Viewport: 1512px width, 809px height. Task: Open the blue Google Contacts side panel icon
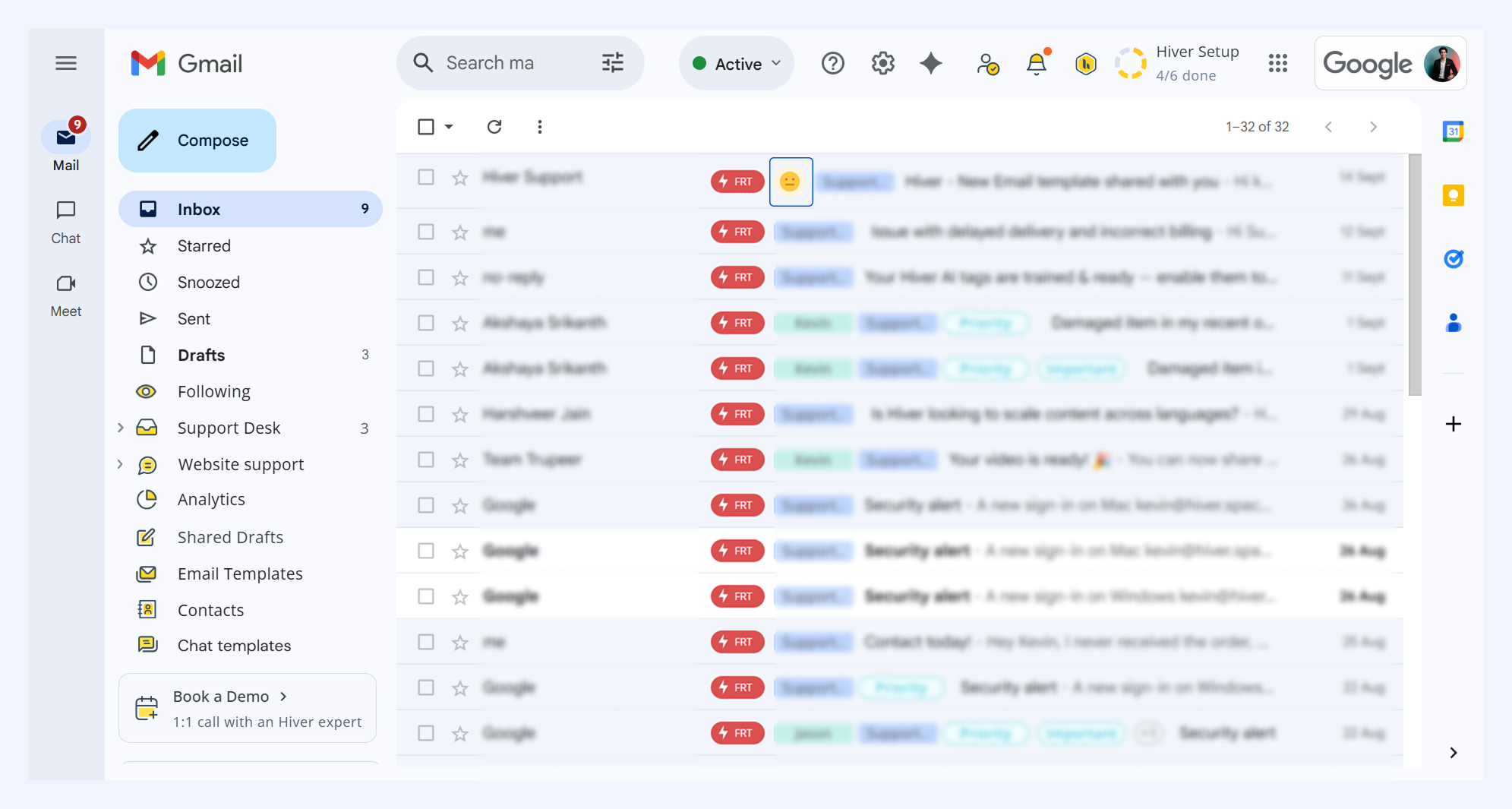(x=1454, y=323)
